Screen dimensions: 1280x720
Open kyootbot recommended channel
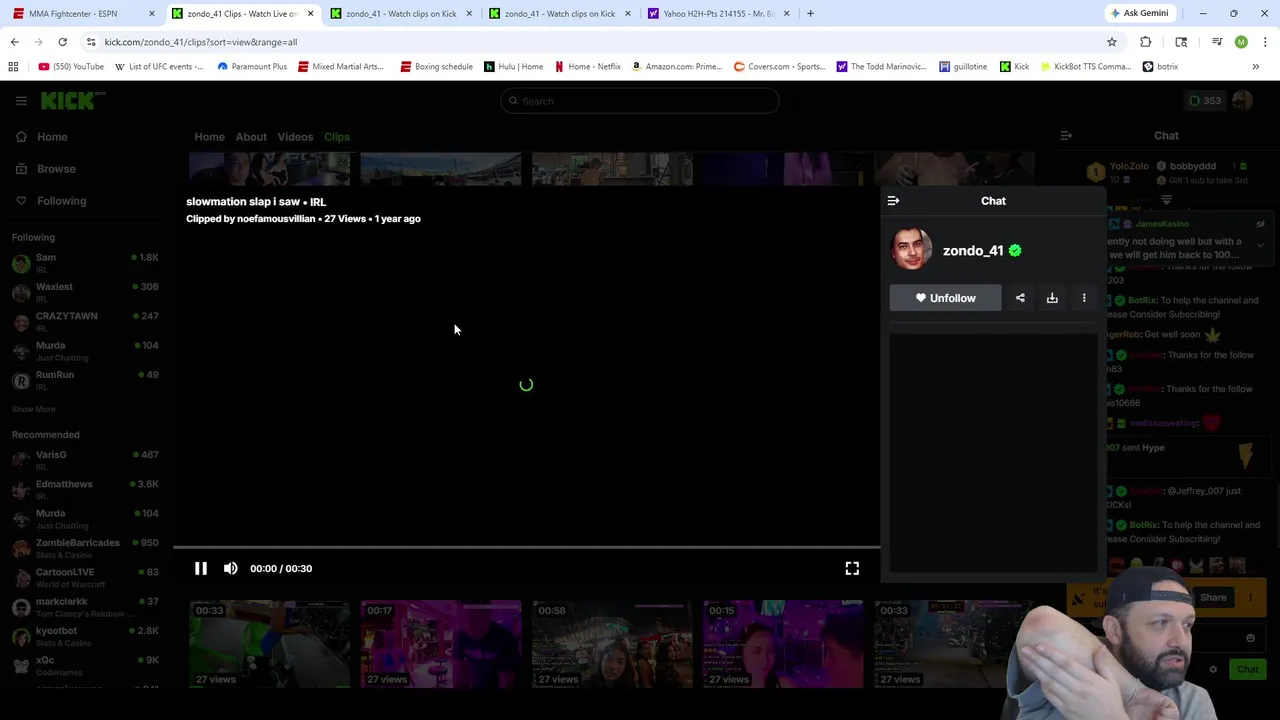coord(85,636)
